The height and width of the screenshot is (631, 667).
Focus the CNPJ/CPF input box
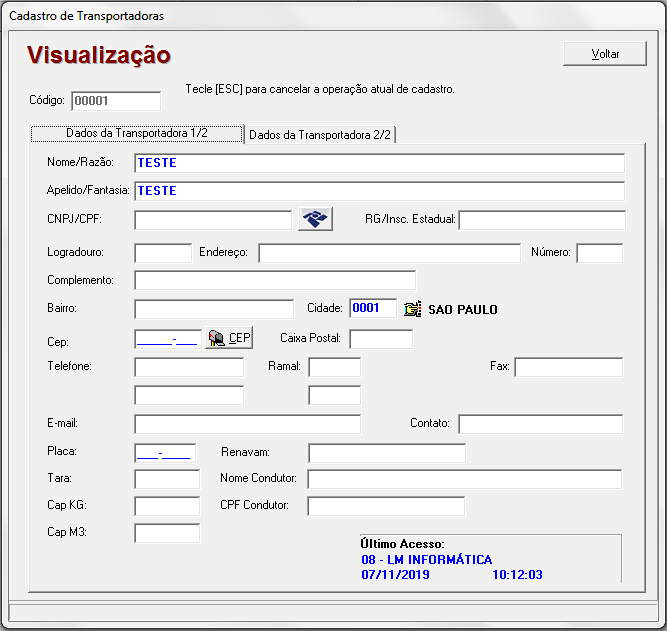[213, 220]
